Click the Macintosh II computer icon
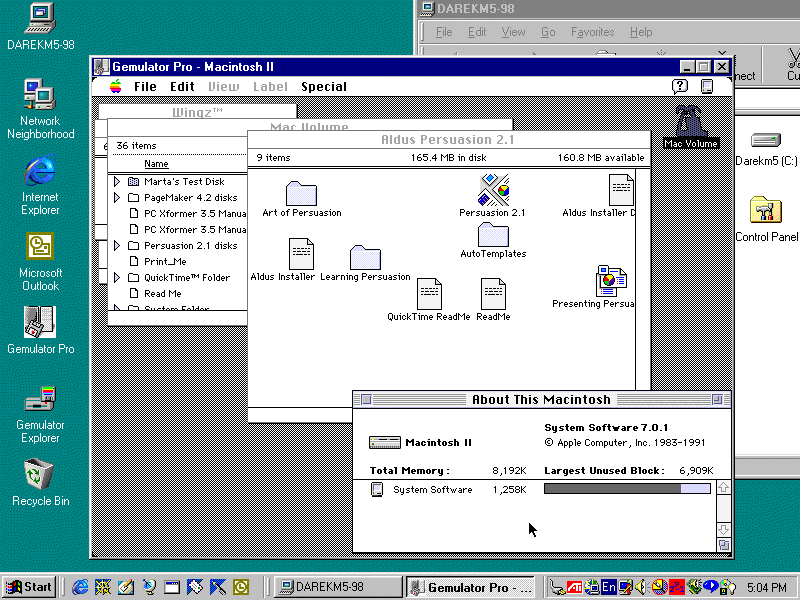The width and height of the screenshot is (800, 600). point(385,442)
